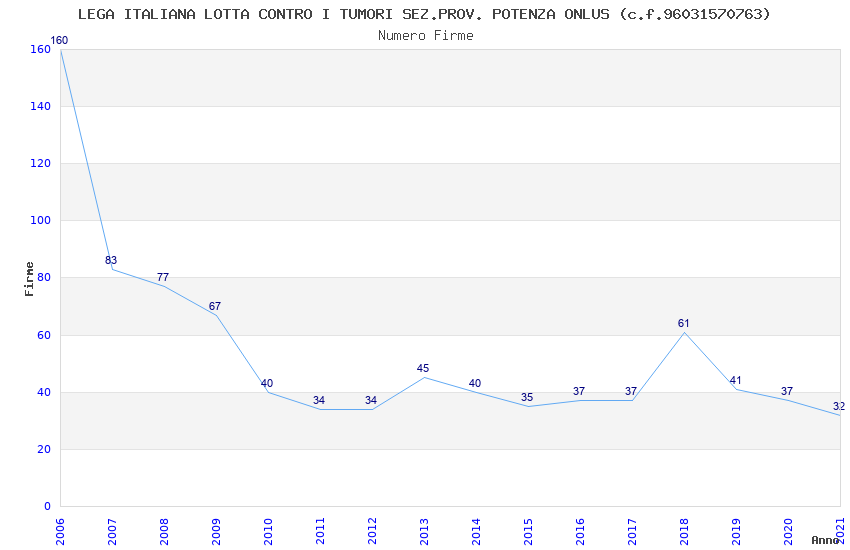Click the x-axis year 2006

[60, 532]
